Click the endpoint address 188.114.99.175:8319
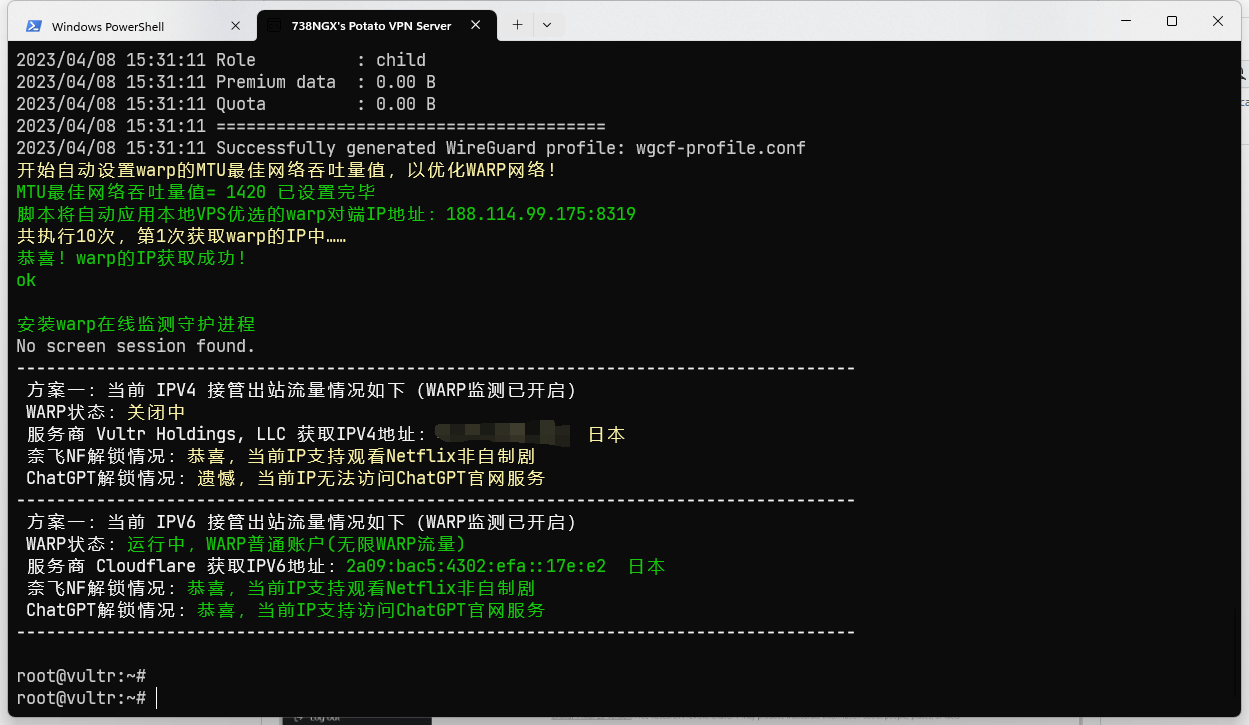 pos(541,214)
